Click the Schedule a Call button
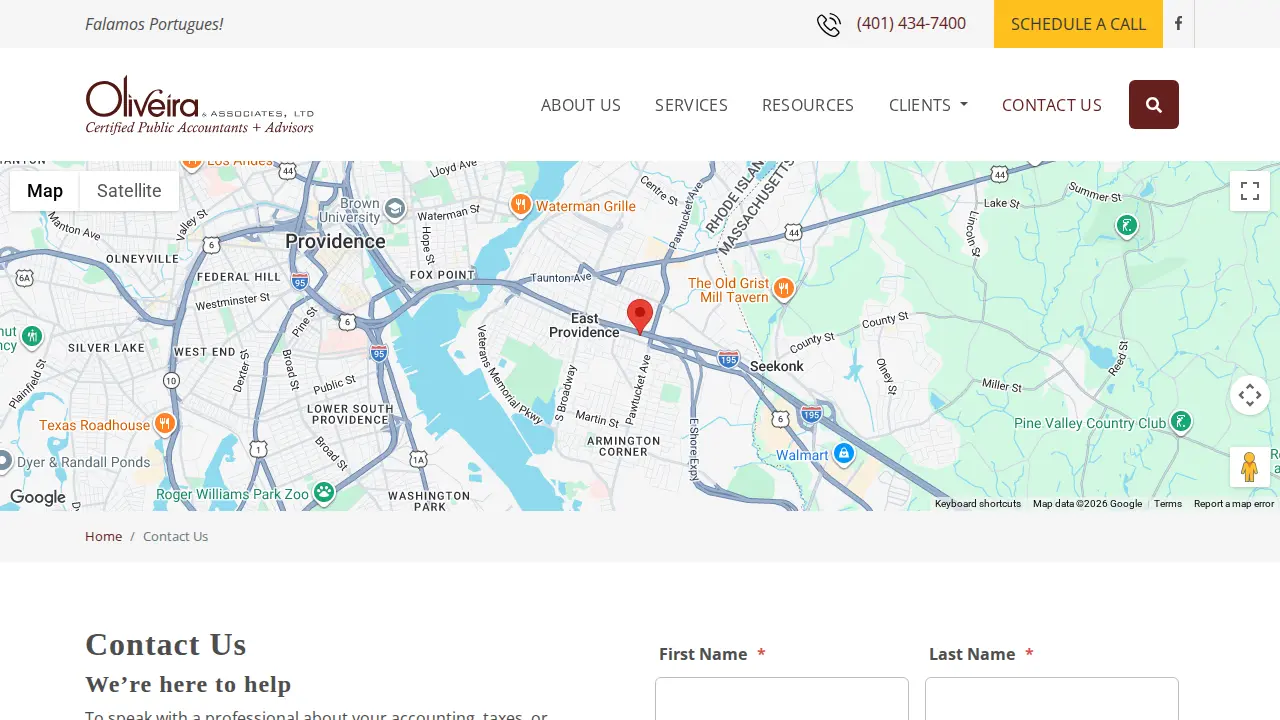 [x=1078, y=24]
